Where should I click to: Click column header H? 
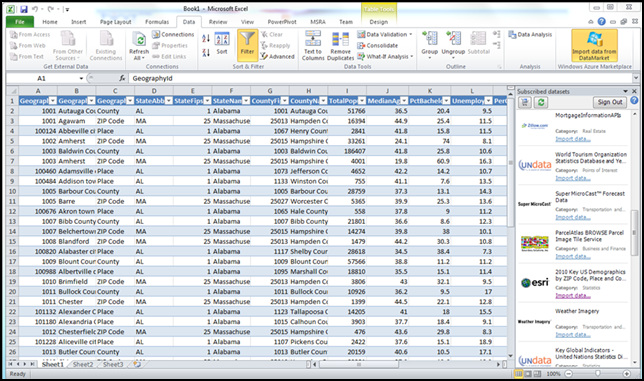click(x=308, y=91)
